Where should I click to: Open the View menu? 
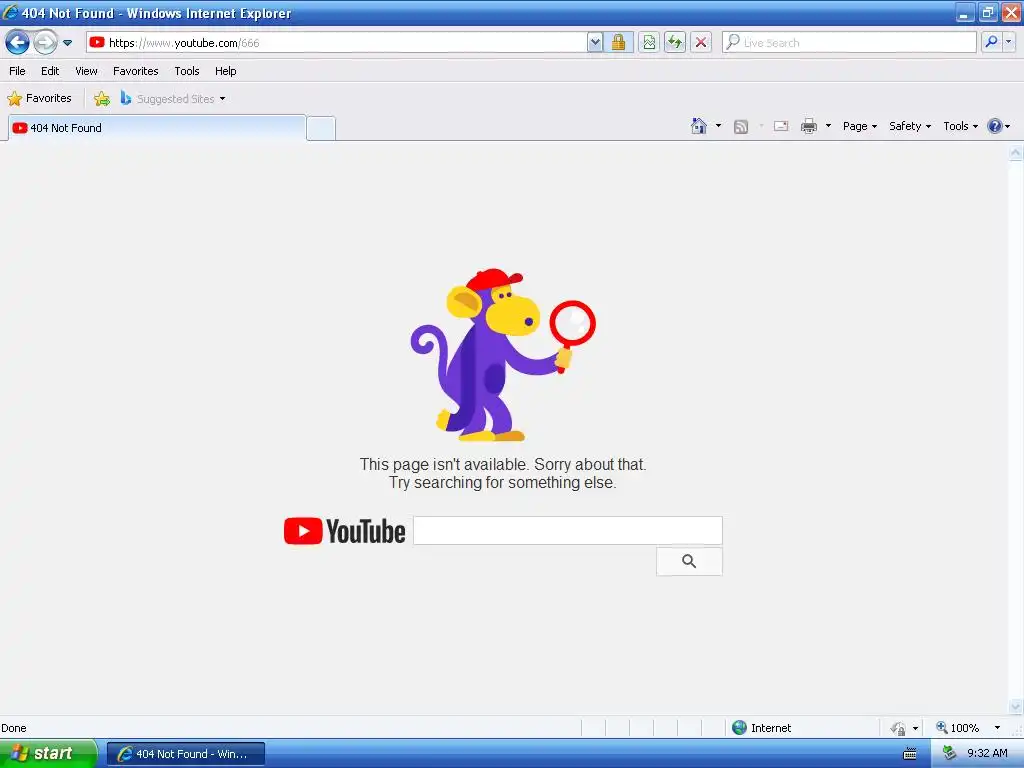coord(86,71)
